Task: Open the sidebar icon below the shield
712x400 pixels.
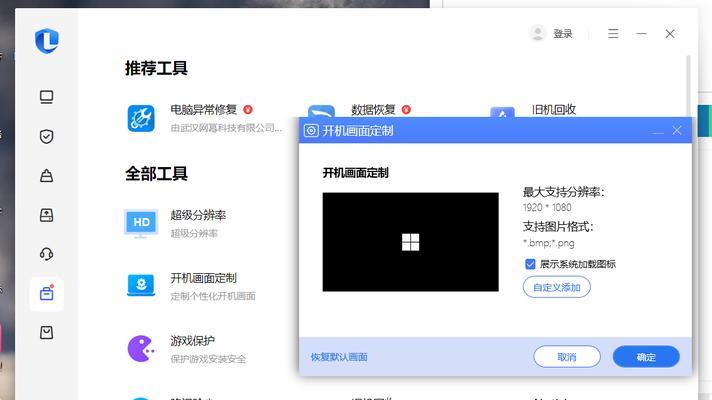Action: [x=46, y=176]
